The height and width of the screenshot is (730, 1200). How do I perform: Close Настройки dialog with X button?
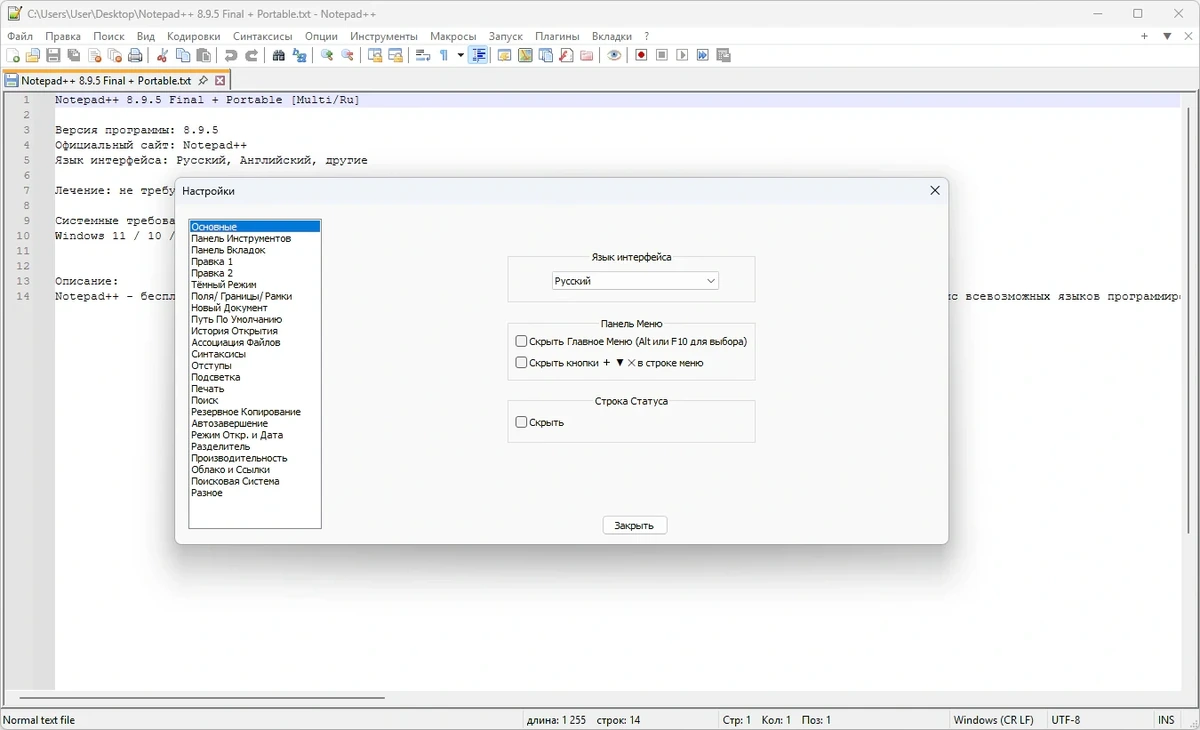935,190
